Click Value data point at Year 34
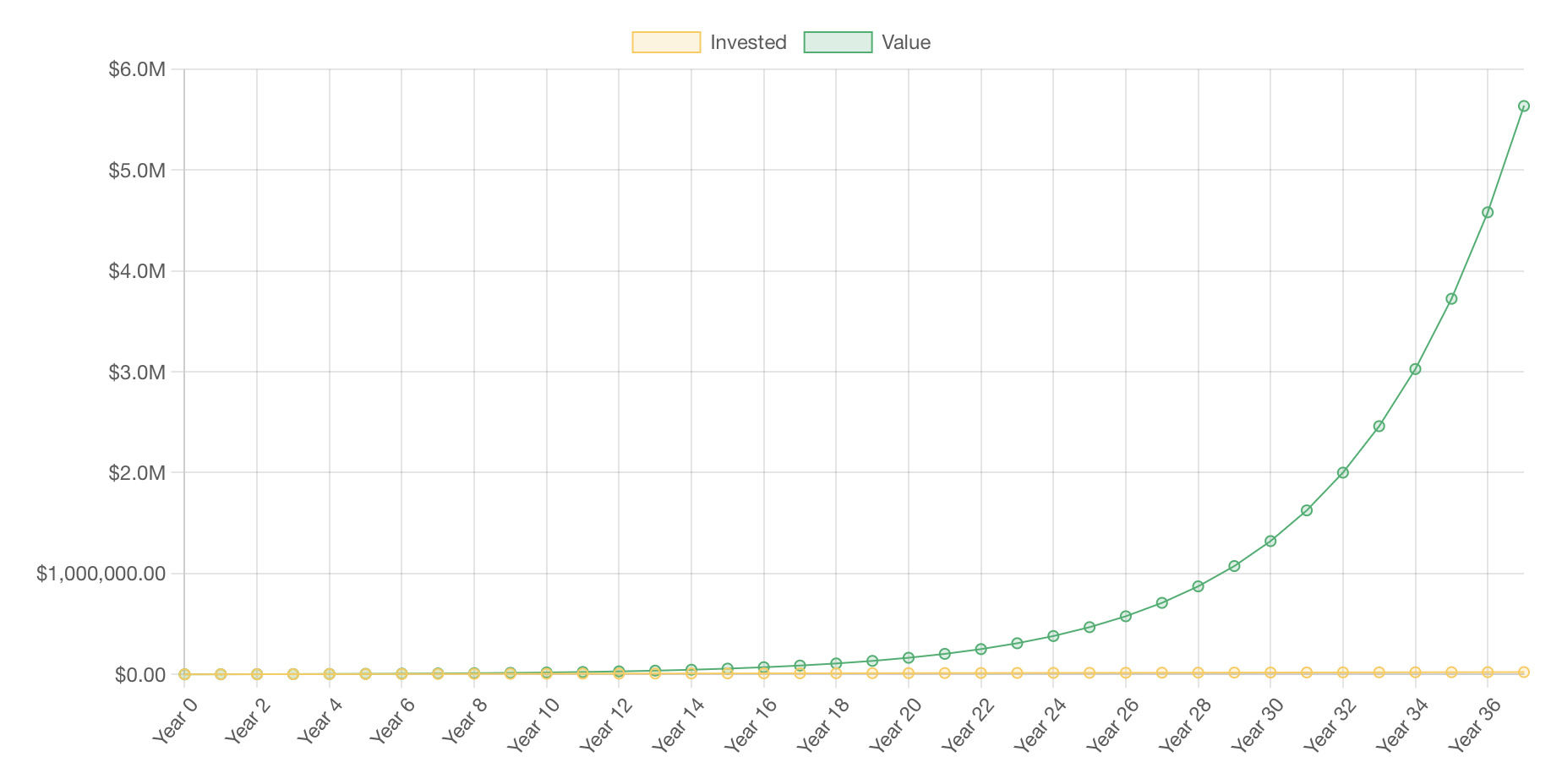The image size is (1562, 784). pyautogui.click(x=1415, y=369)
